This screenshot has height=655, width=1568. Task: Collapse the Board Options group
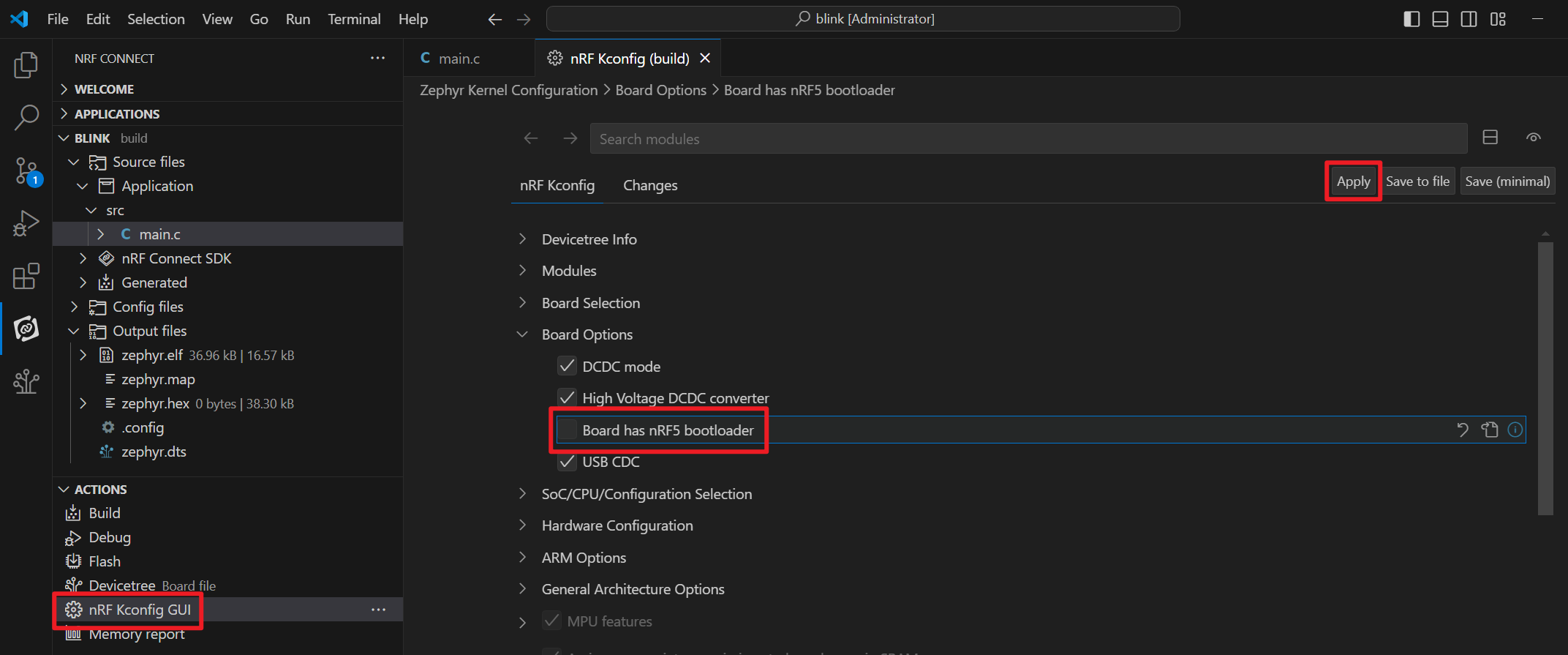(x=522, y=334)
